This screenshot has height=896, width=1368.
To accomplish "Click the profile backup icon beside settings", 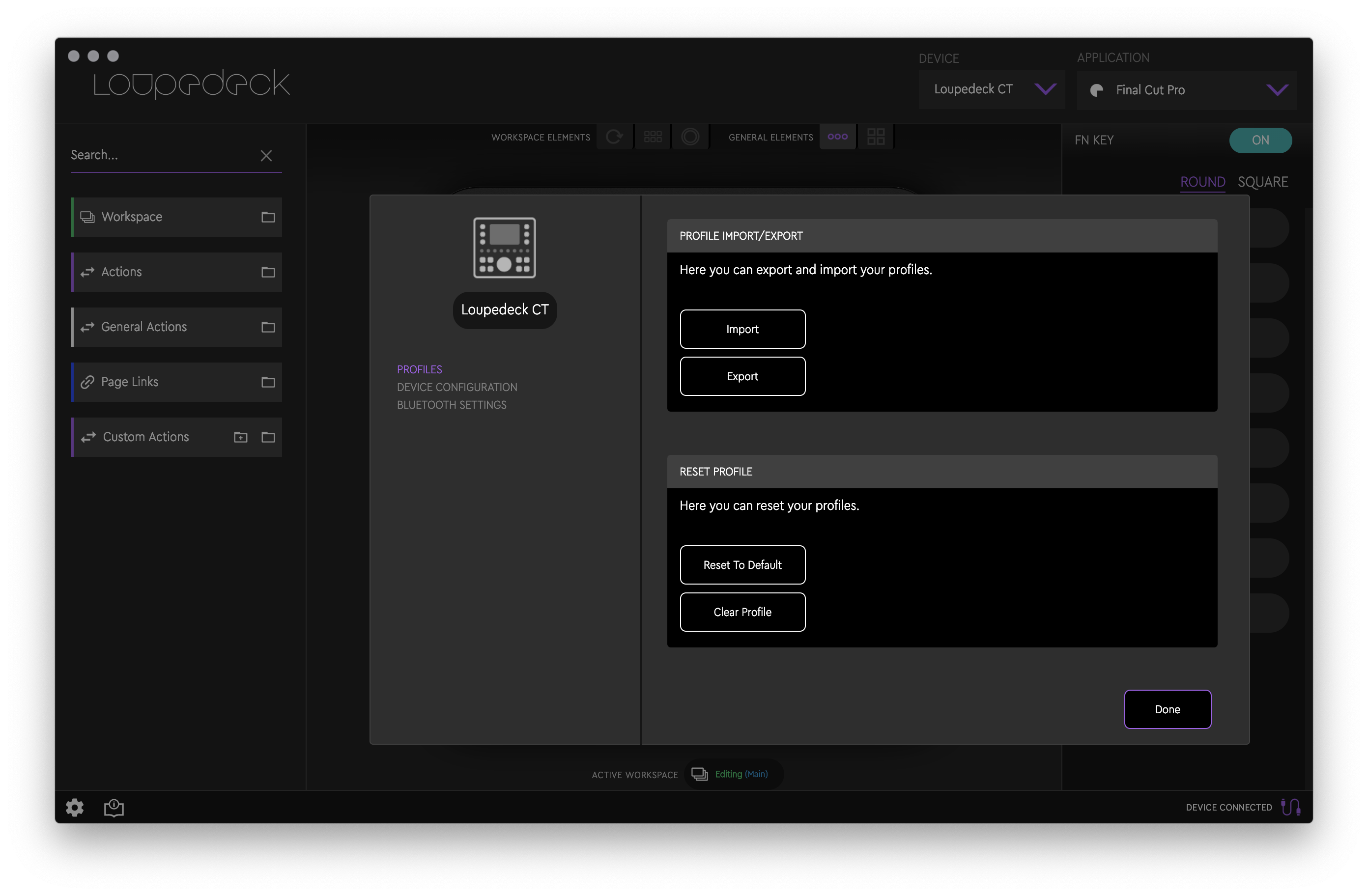I will point(114,808).
